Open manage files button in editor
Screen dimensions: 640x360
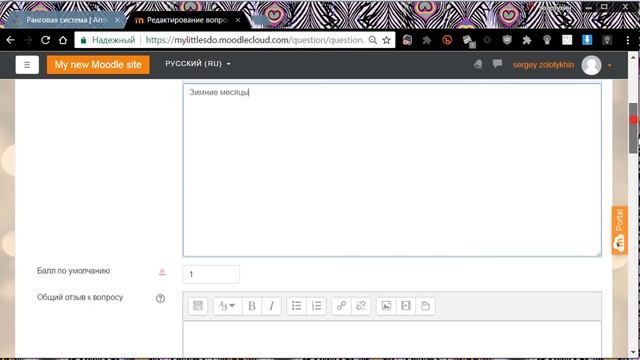click(425, 306)
